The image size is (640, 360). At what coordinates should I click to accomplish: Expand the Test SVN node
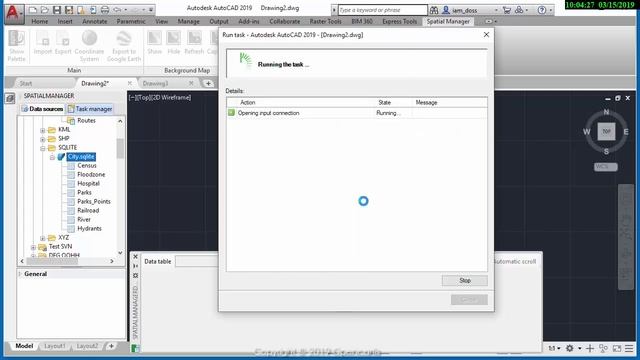click(x=33, y=247)
